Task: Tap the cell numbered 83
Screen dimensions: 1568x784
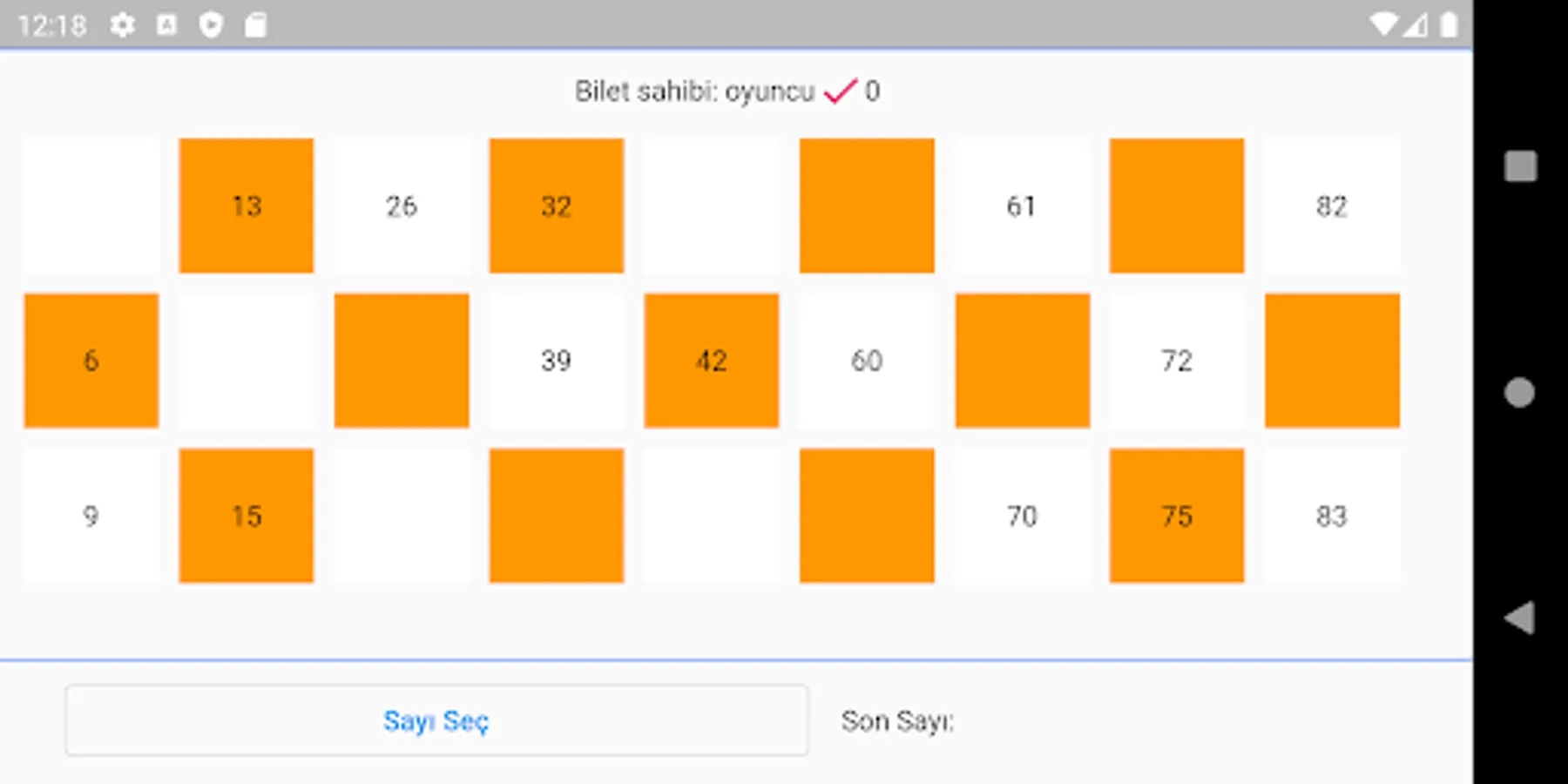Action: point(1331,516)
